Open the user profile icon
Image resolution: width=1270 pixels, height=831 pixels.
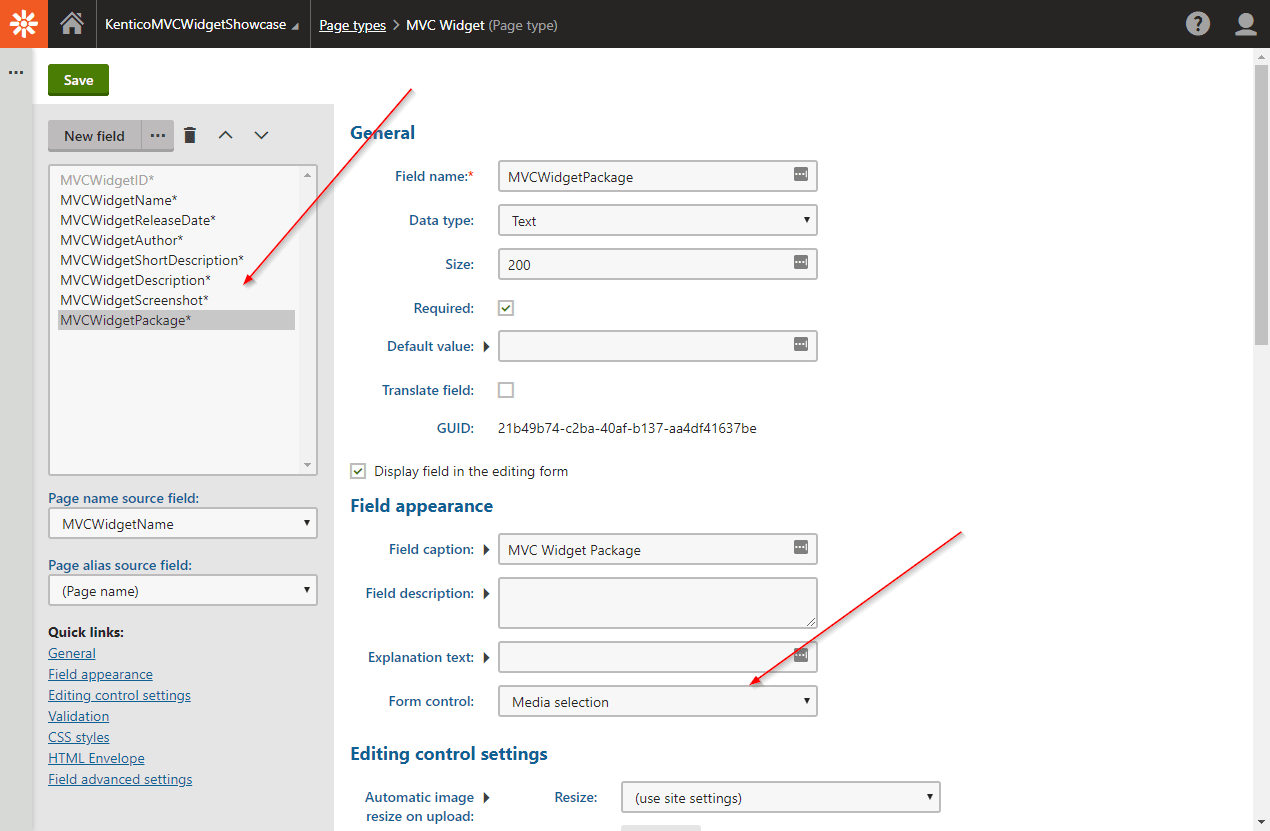pos(1246,24)
